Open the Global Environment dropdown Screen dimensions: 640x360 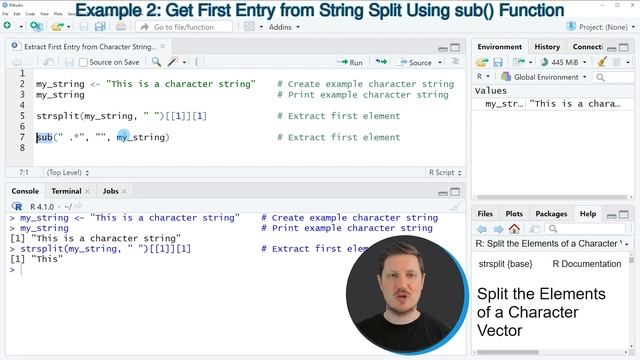pos(544,77)
